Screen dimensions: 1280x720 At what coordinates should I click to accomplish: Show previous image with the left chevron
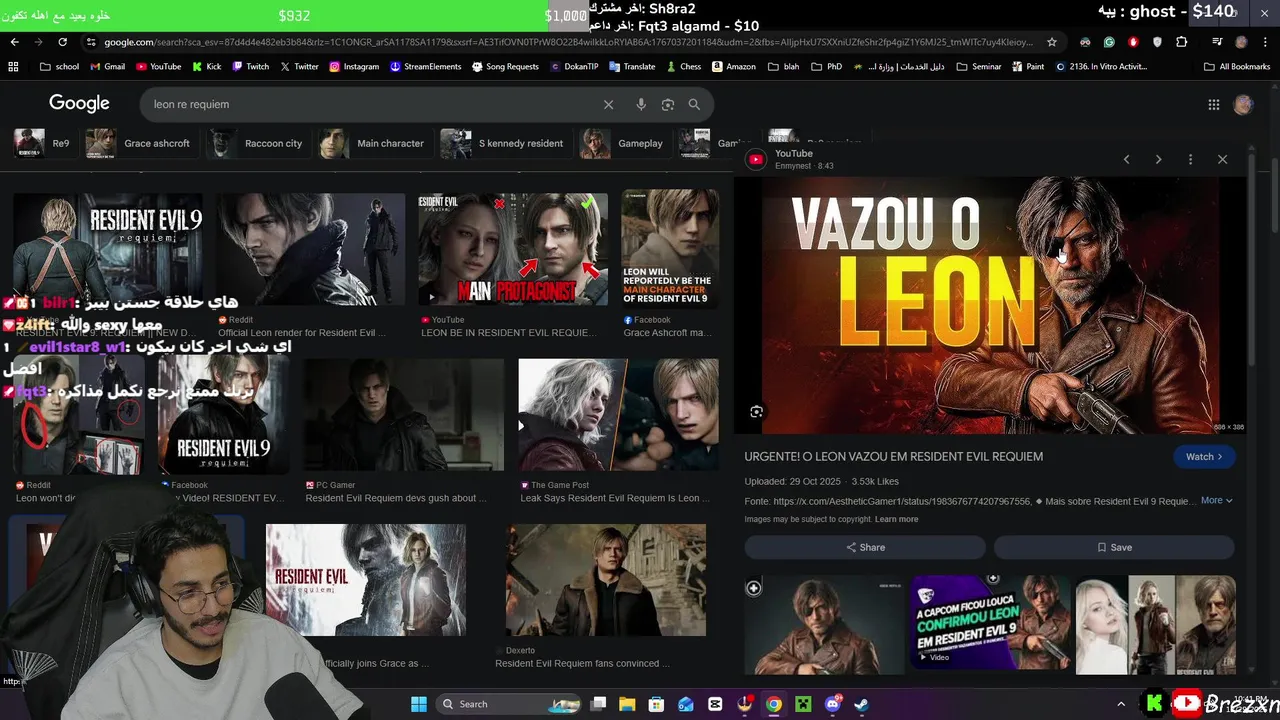(x=1126, y=159)
